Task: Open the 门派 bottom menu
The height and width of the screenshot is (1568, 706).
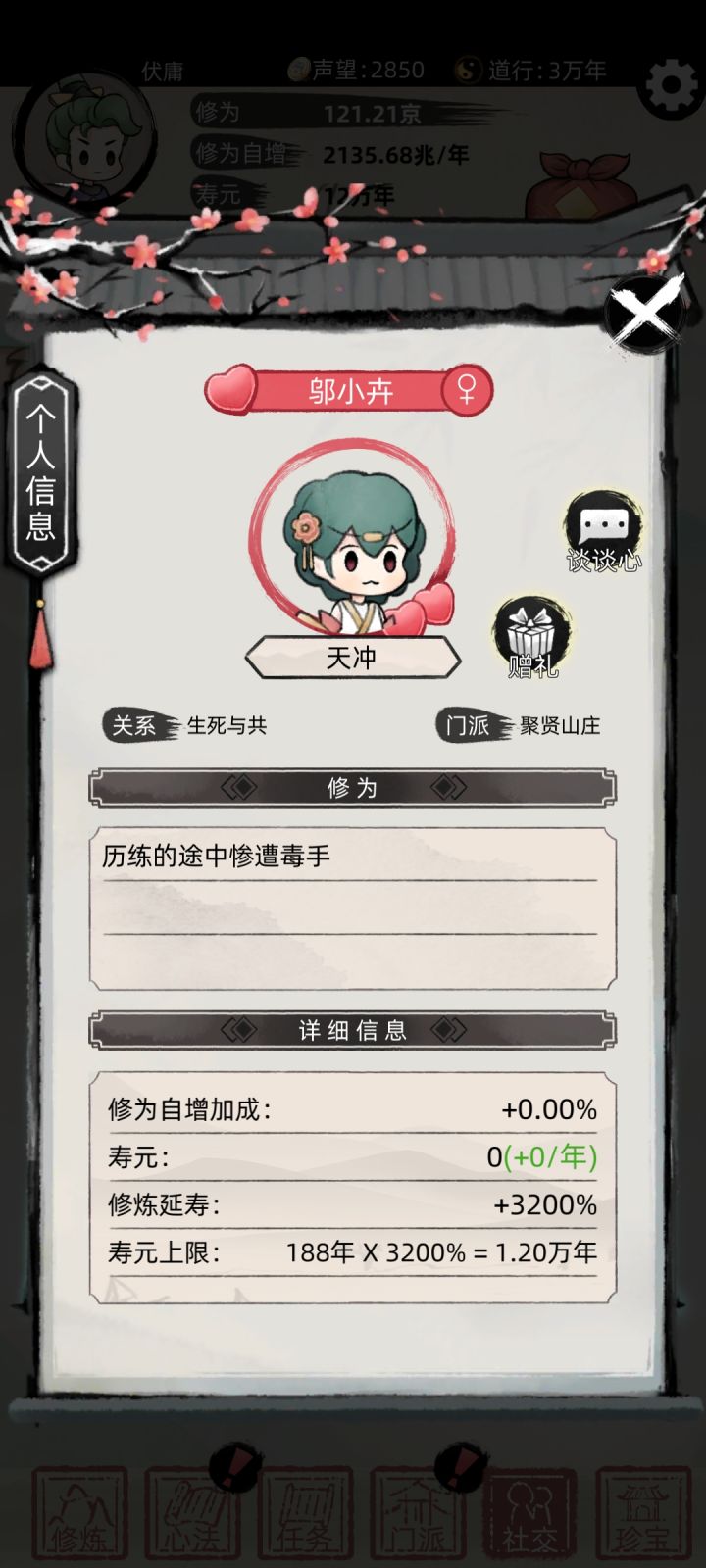Action: (x=418, y=1513)
